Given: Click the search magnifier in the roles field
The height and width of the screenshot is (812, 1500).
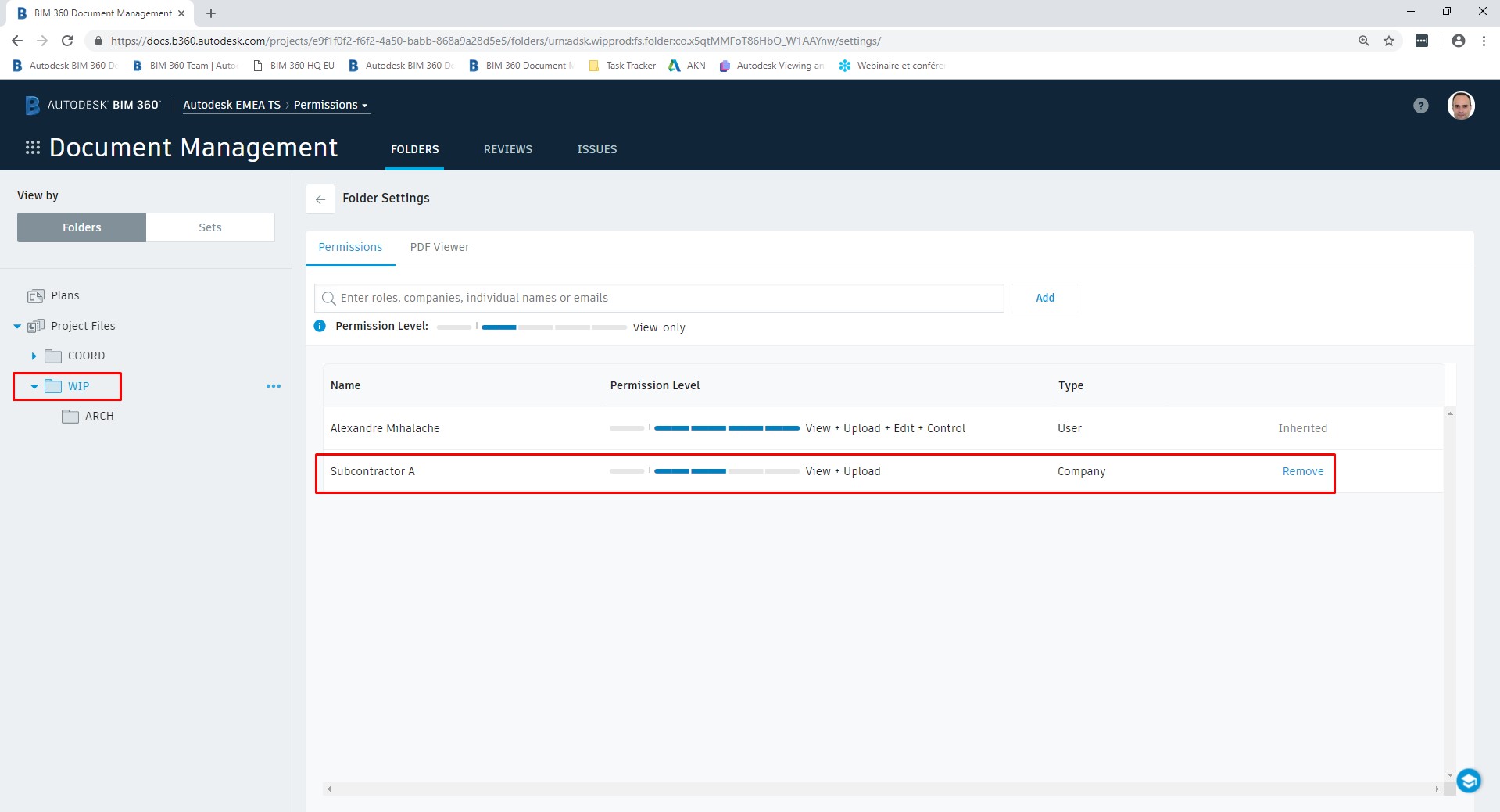Looking at the screenshot, I should [329, 298].
